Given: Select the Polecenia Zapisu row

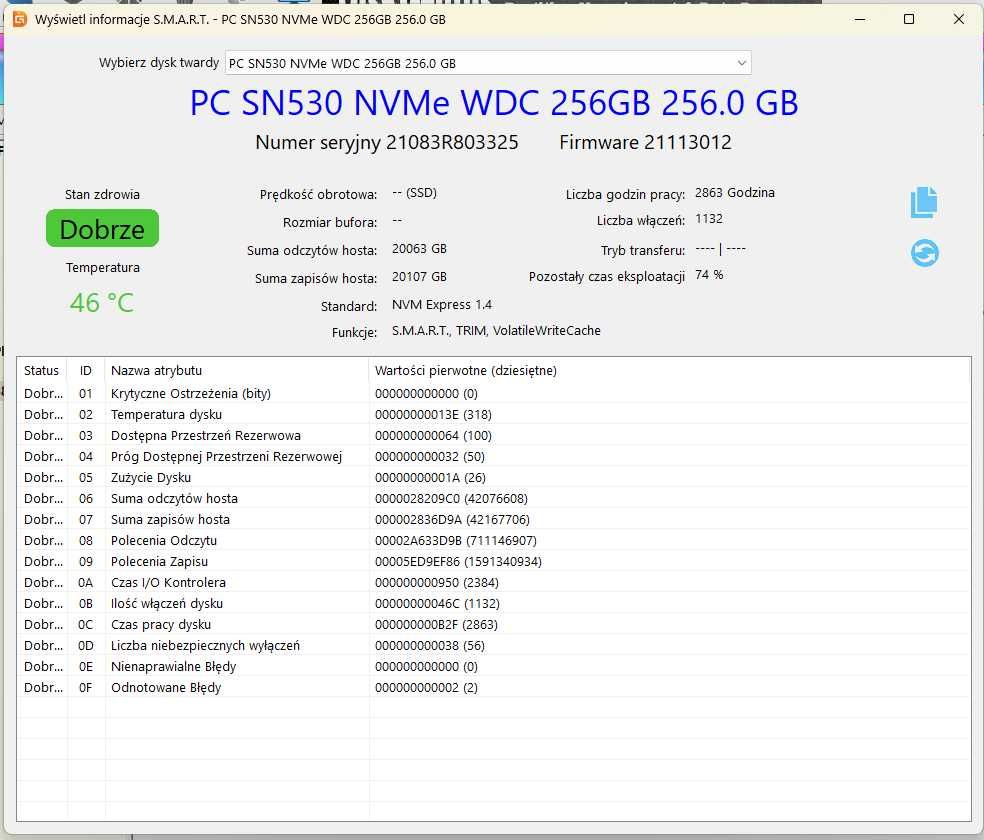Looking at the screenshot, I should coord(494,561).
